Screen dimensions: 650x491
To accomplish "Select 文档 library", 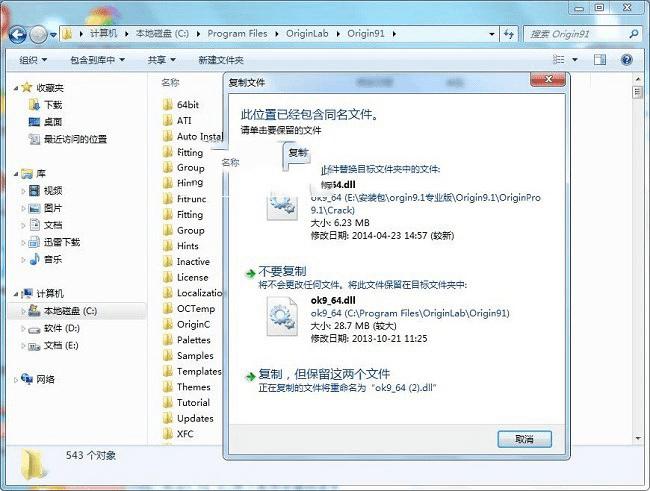I will 53,225.
